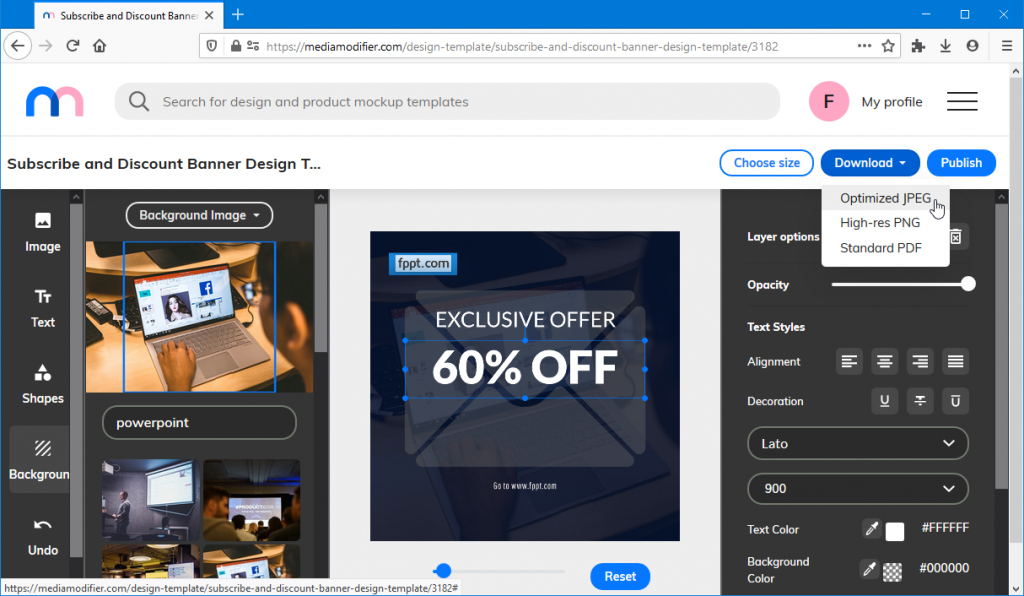
Task: Open the Background Image dropdown
Action: [198, 215]
